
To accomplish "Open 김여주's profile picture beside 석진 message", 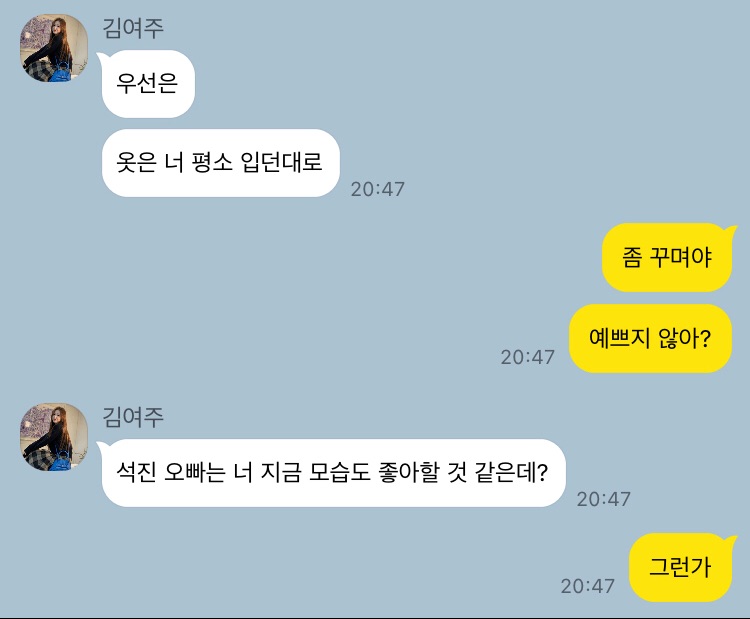I will (x=54, y=437).
